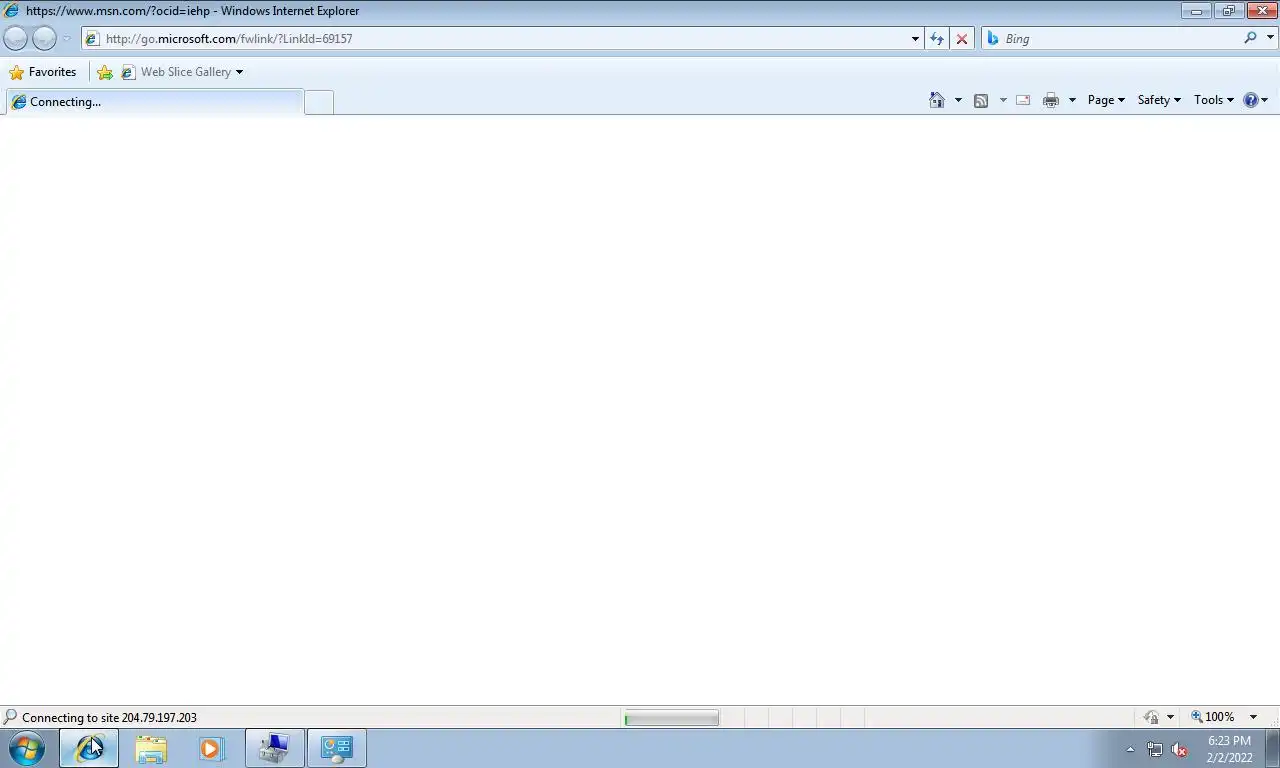Image resolution: width=1280 pixels, height=768 pixels.
Task: Click the Internet Explorer taskbar icon
Action: click(x=89, y=748)
